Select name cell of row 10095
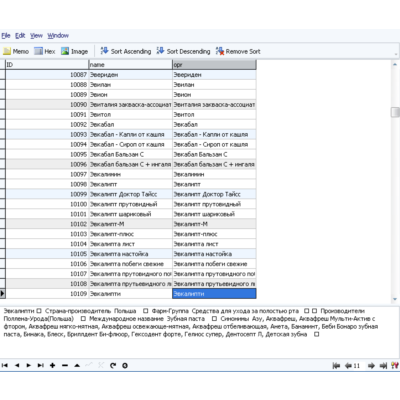This screenshot has width=400, height=400. 131,154
